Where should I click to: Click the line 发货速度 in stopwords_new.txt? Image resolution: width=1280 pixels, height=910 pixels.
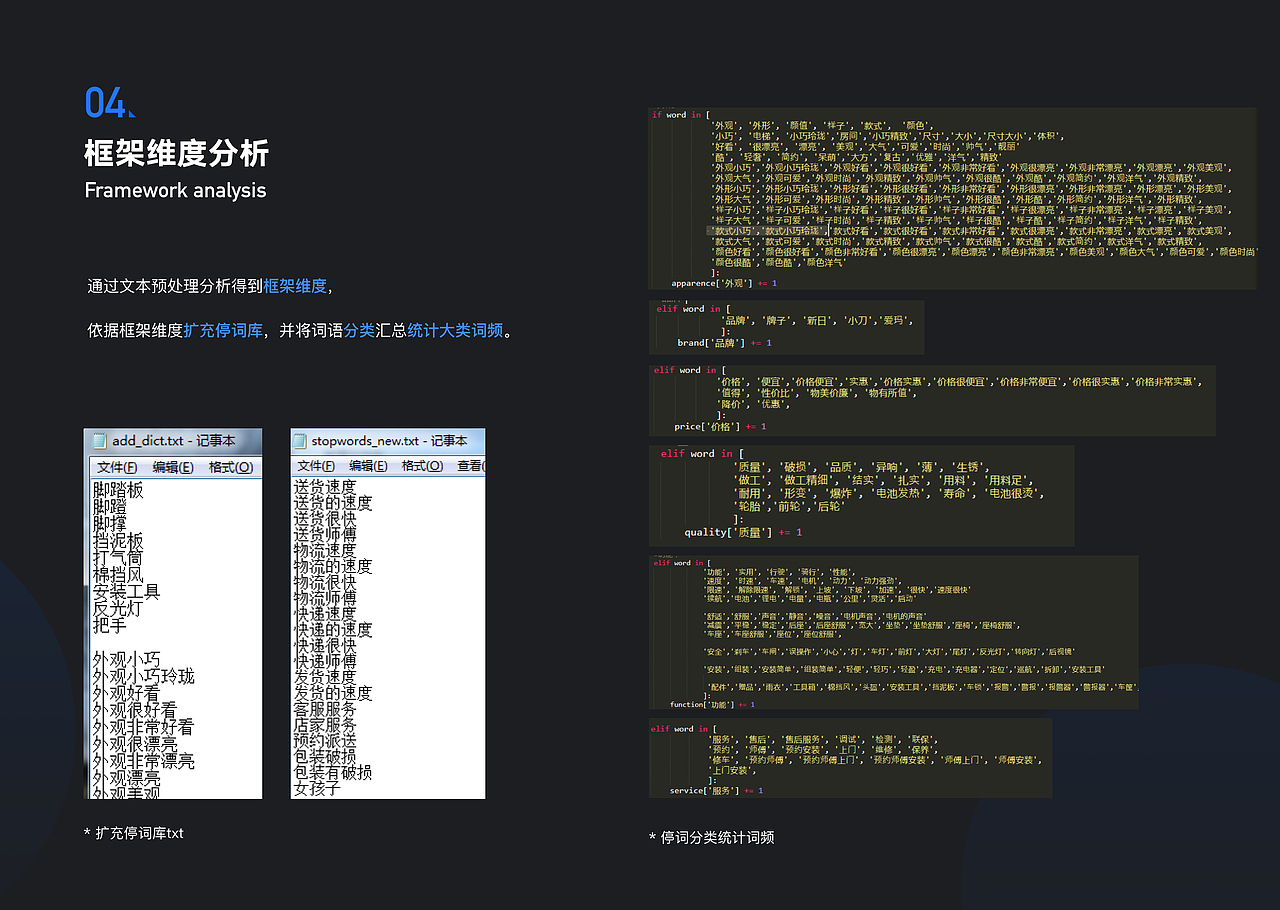(324, 677)
